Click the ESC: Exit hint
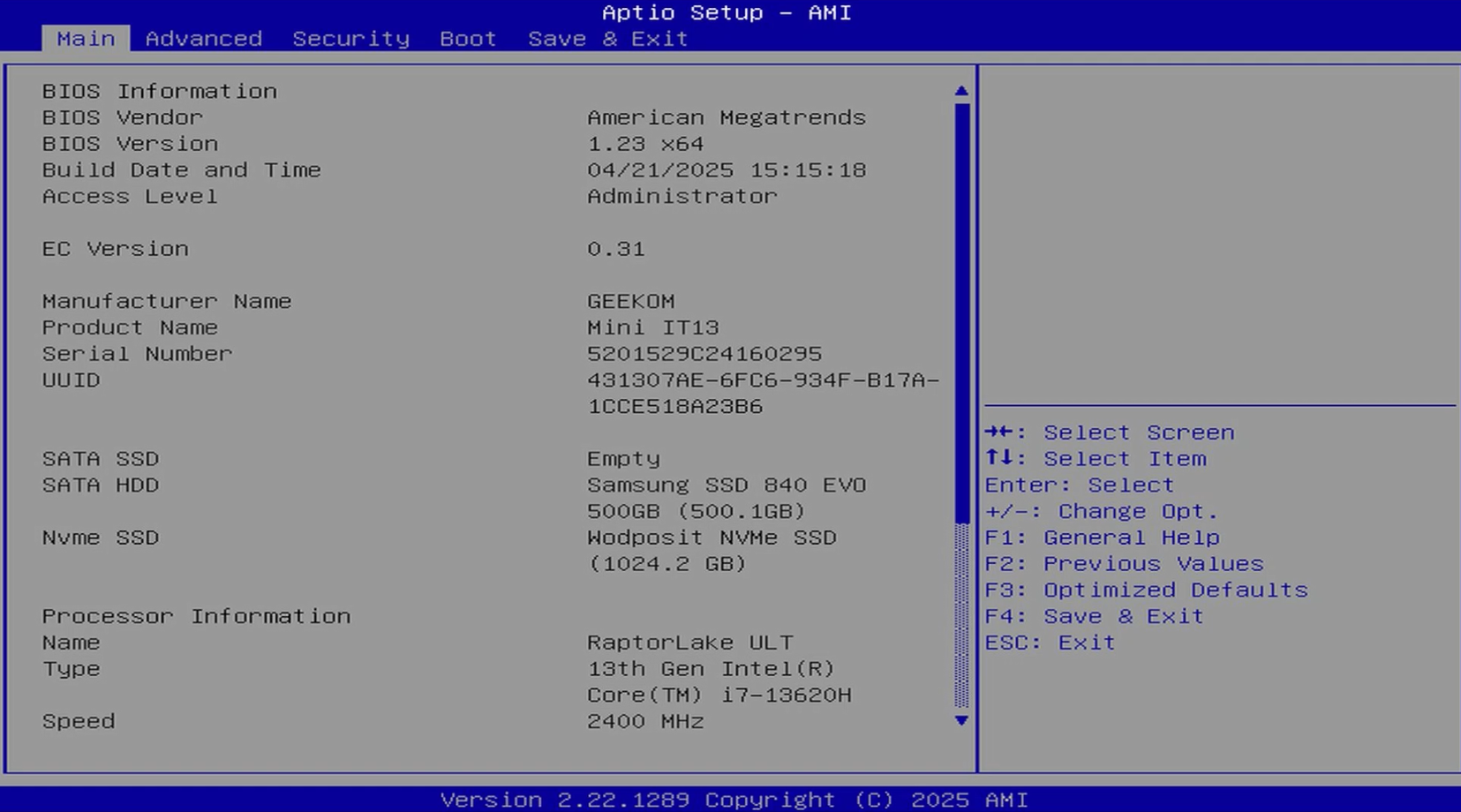This screenshot has height=812, width=1461. click(1049, 643)
